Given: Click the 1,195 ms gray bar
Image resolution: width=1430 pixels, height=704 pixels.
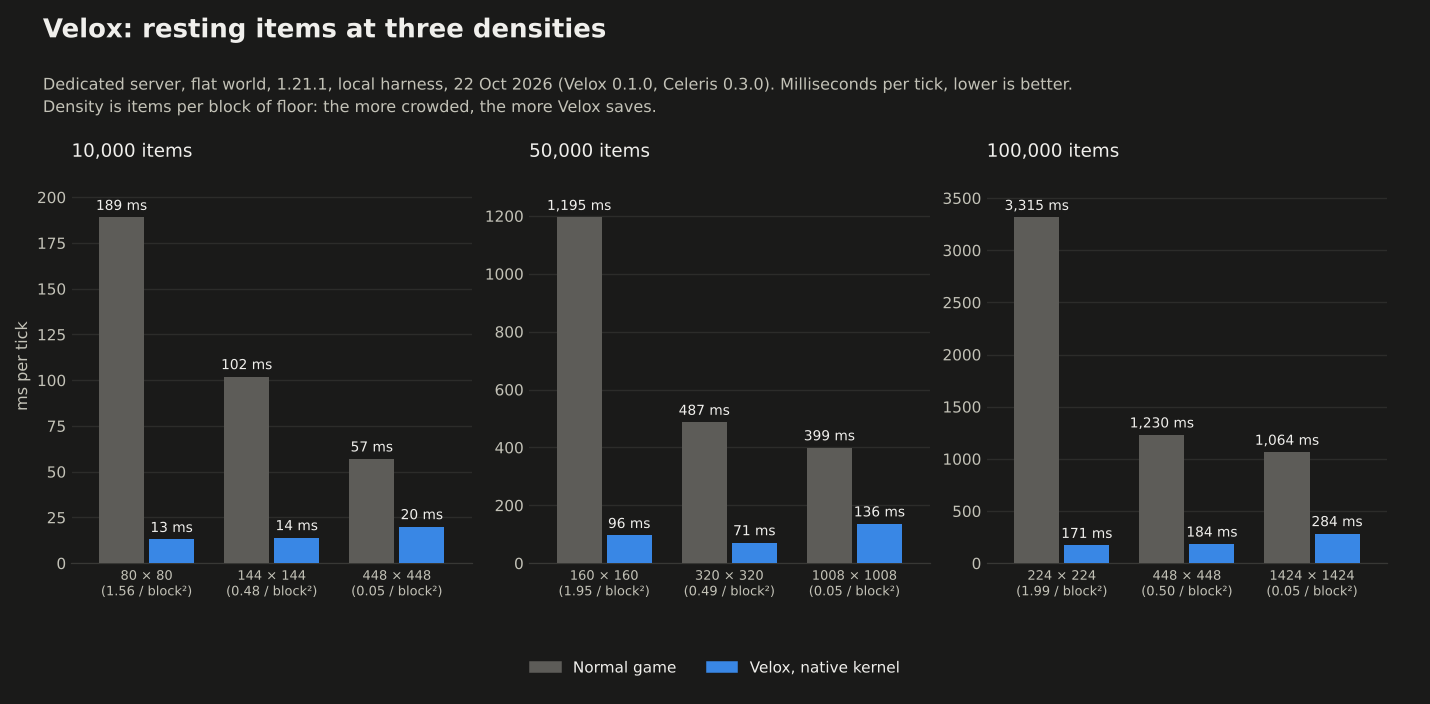Looking at the screenshot, I should (x=579, y=390).
